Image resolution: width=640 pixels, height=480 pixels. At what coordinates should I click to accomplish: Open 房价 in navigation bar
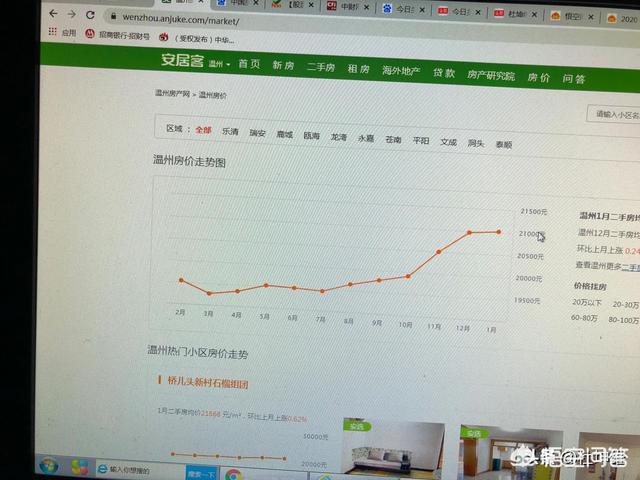pos(539,77)
